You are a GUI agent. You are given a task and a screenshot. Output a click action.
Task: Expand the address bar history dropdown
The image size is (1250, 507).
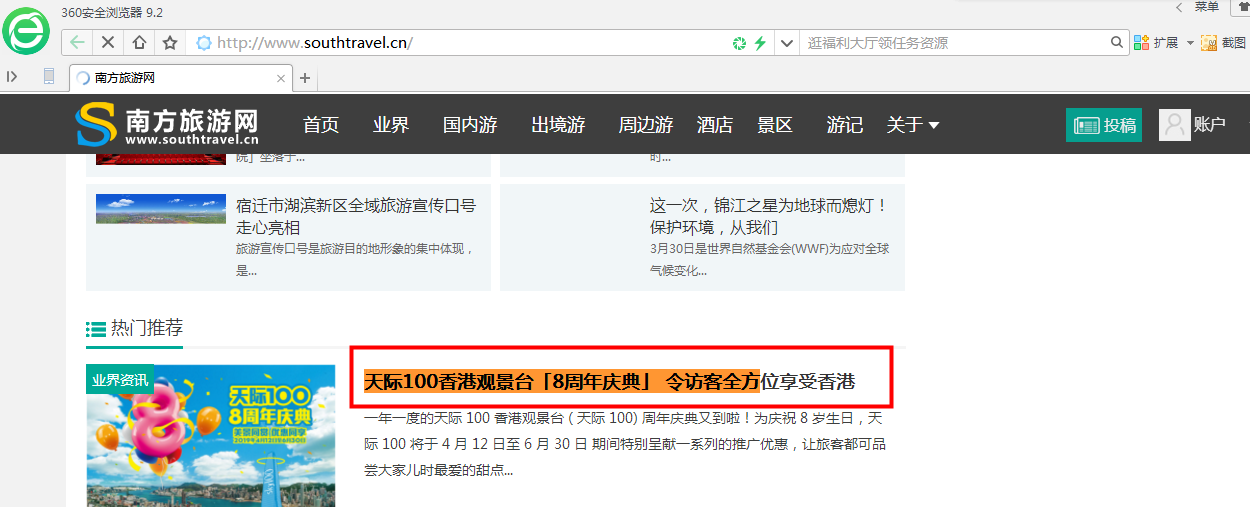pyautogui.click(x=787, y=43)
